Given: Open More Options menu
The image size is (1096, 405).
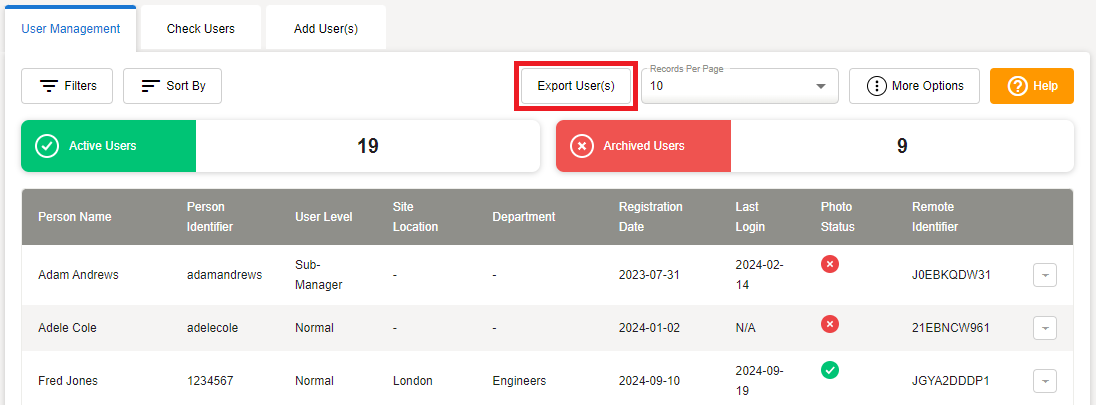Looking at the screenshot, I should [913, 86].
